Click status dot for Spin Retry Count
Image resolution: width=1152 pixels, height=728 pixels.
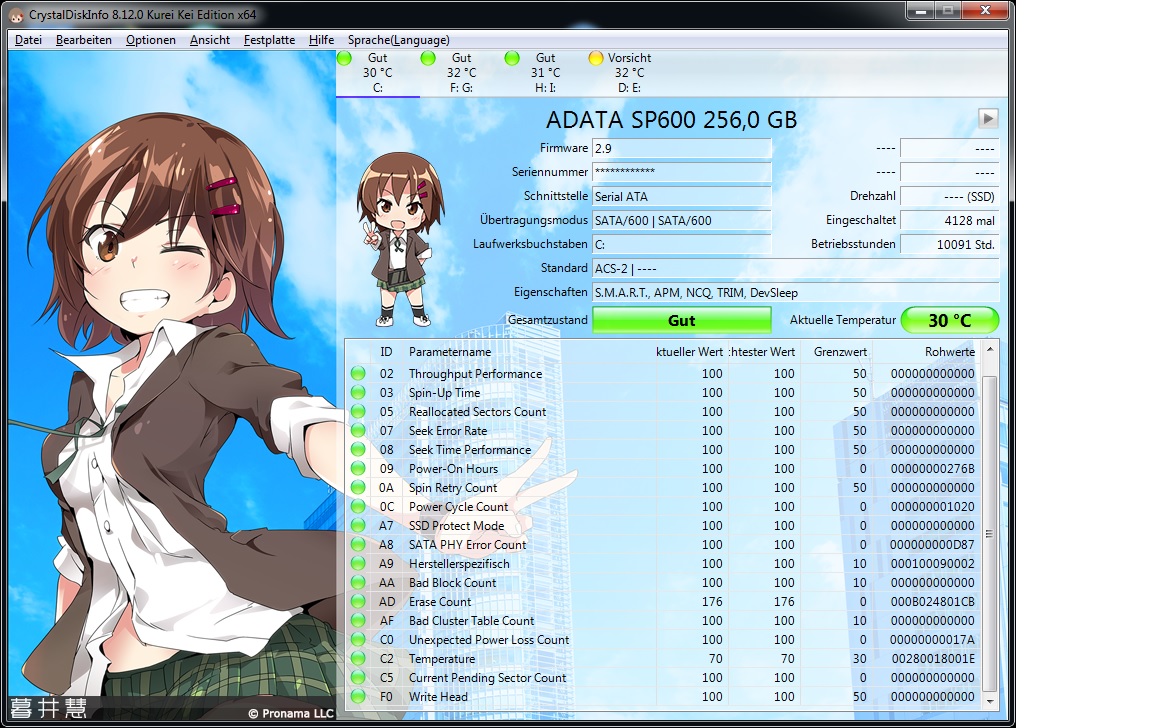[358, 488]
